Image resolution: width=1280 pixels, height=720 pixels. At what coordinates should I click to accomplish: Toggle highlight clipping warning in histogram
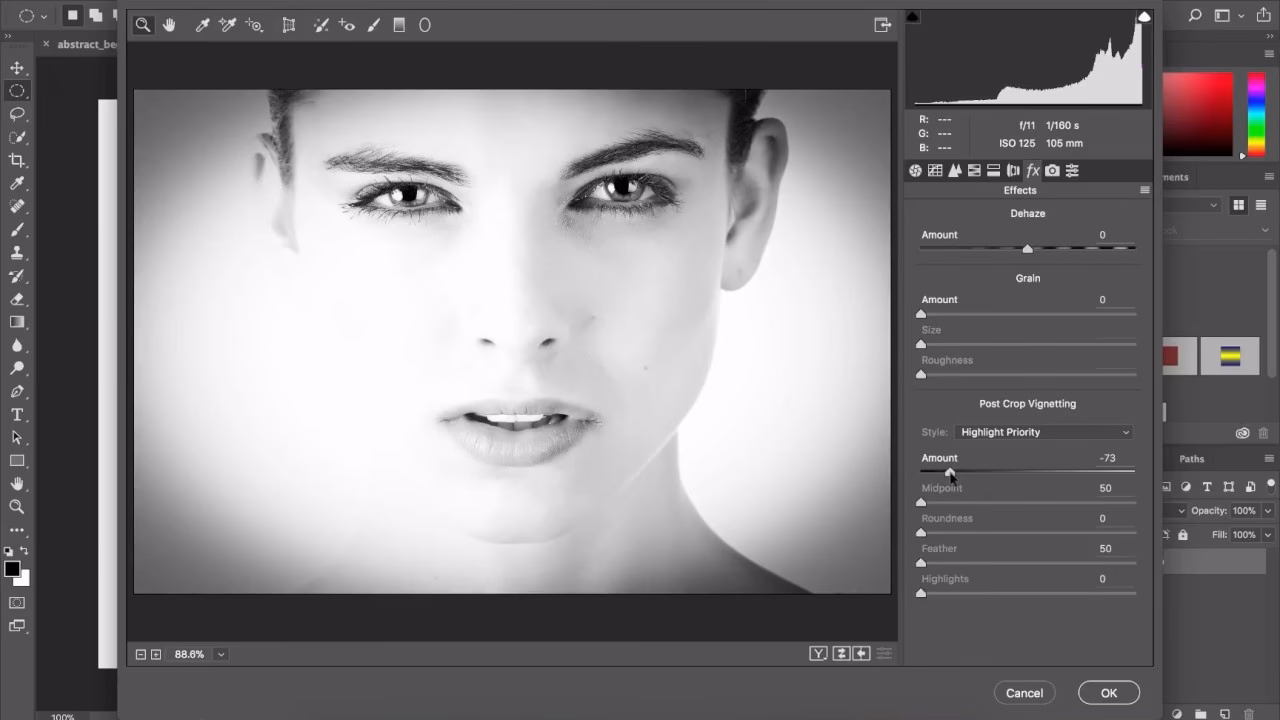pos(1144,17)
